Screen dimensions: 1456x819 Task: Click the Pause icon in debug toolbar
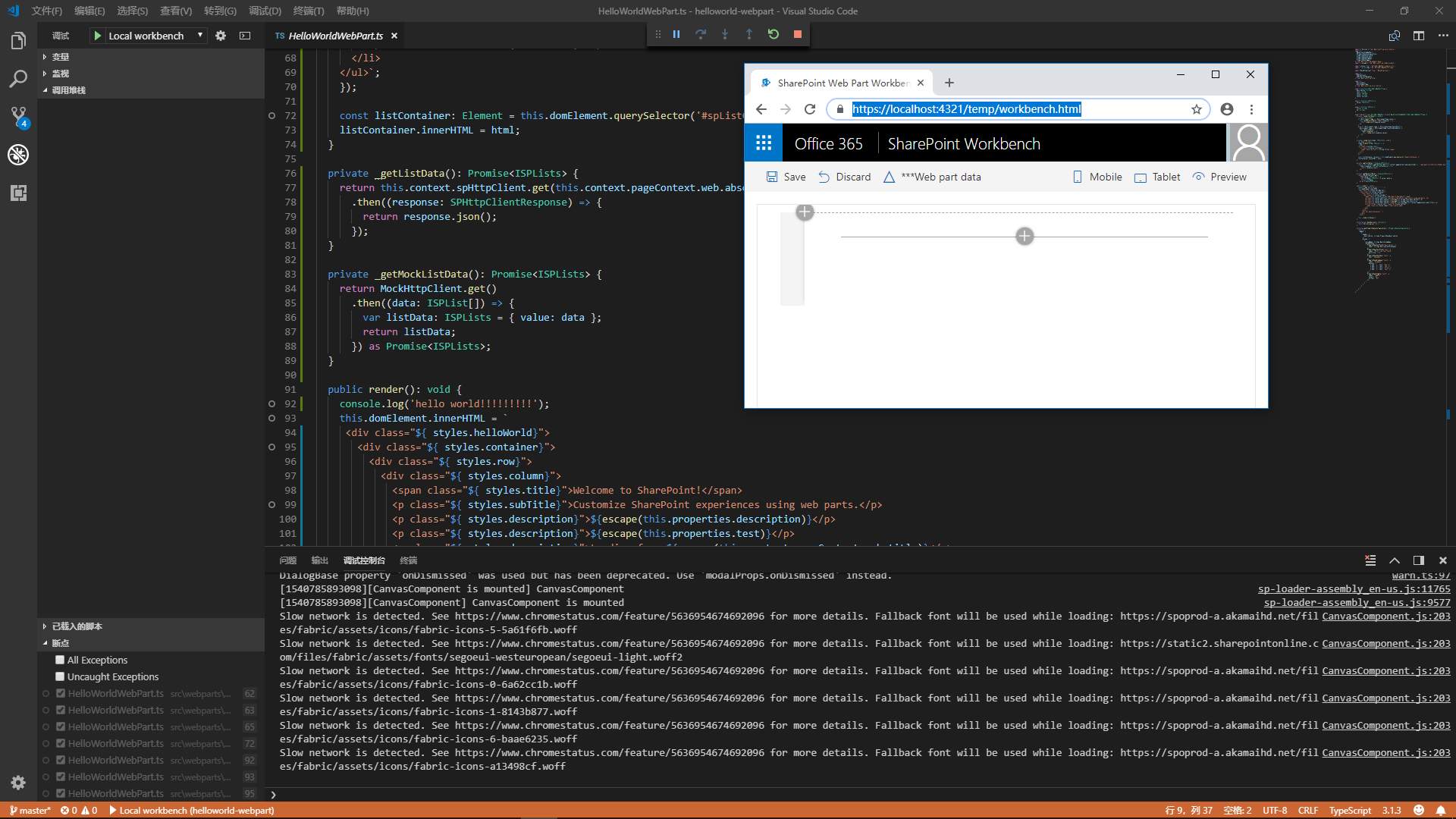676,34
